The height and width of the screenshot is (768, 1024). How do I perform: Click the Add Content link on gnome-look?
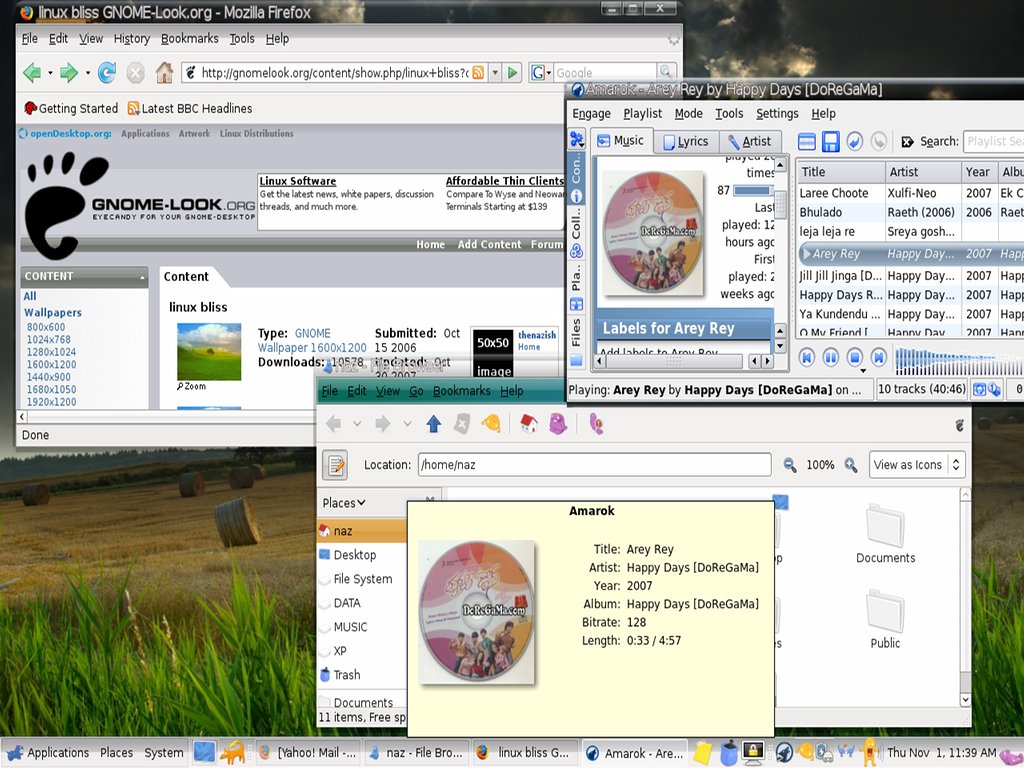[x=489, y=244]
